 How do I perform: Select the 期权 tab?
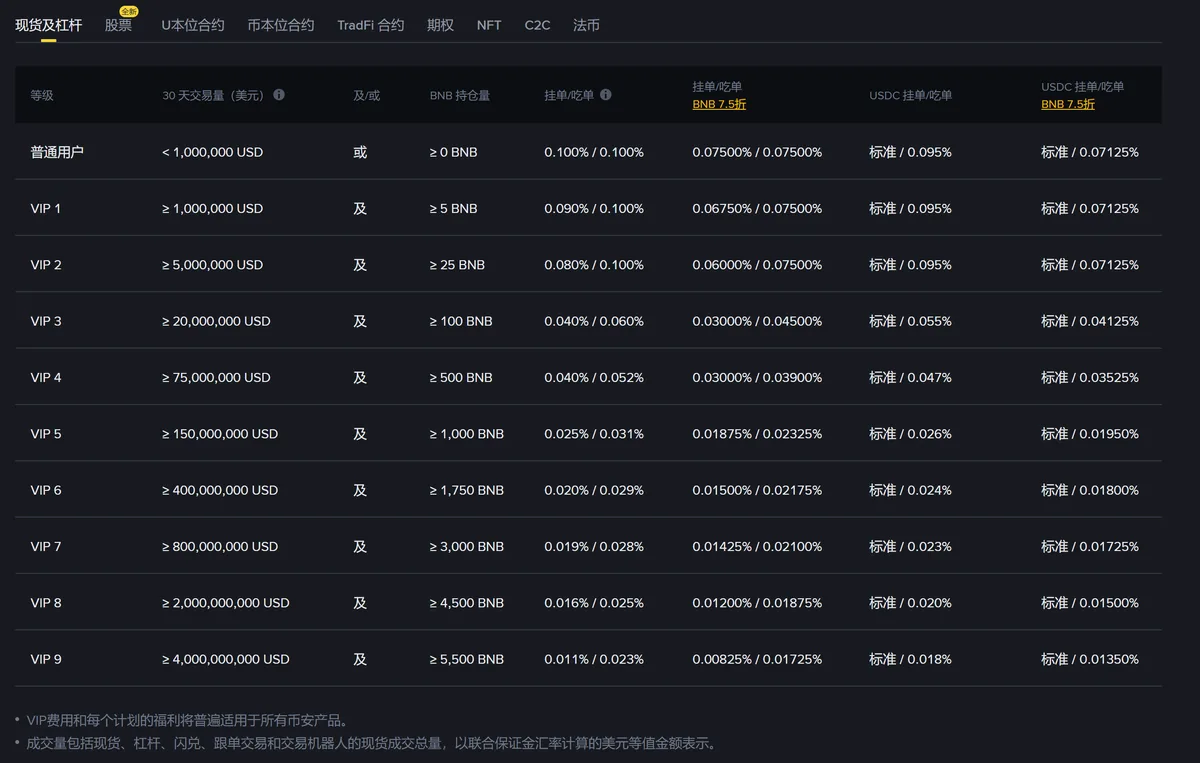[440, 25]
